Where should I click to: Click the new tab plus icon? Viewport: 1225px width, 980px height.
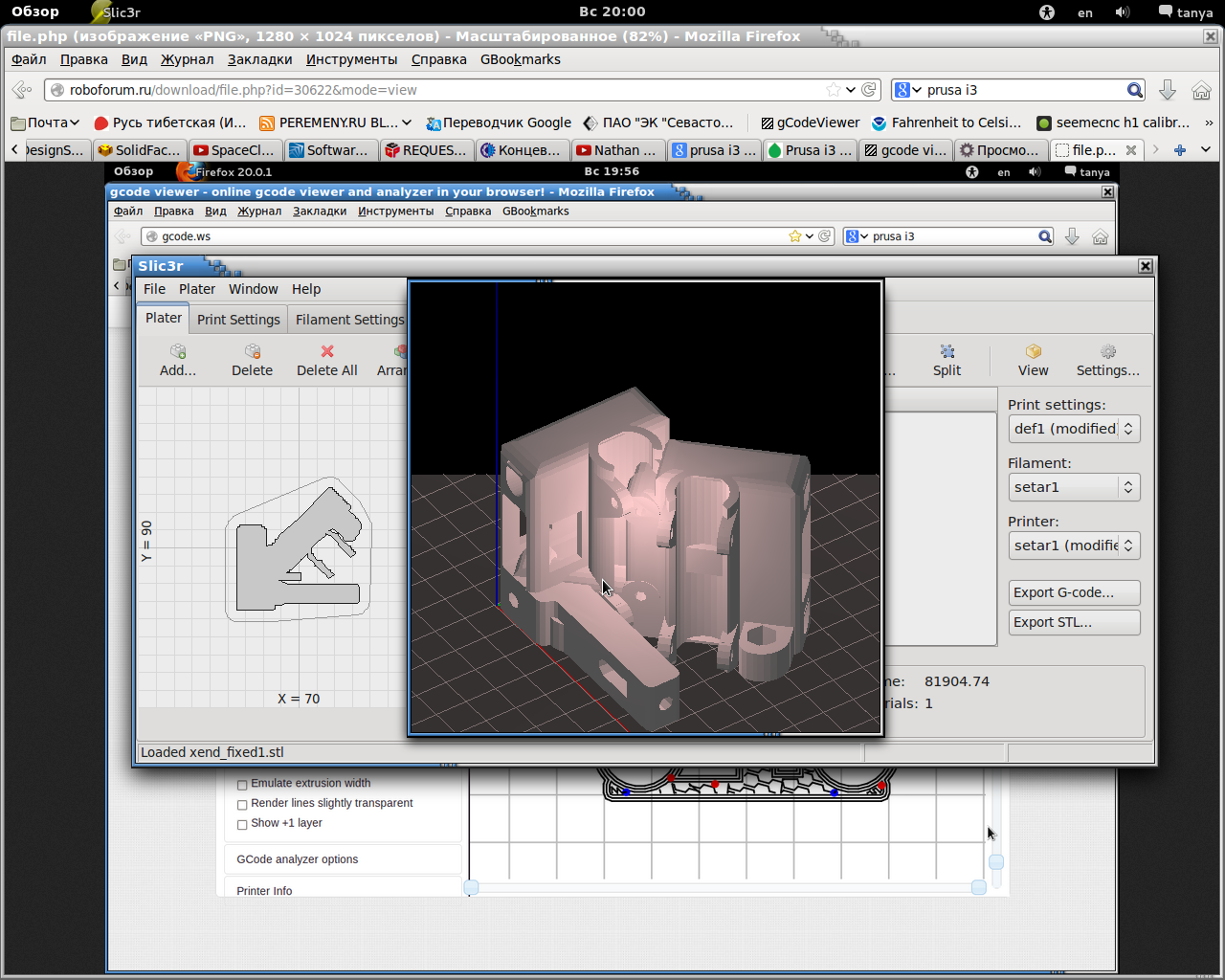[1180, 150]
